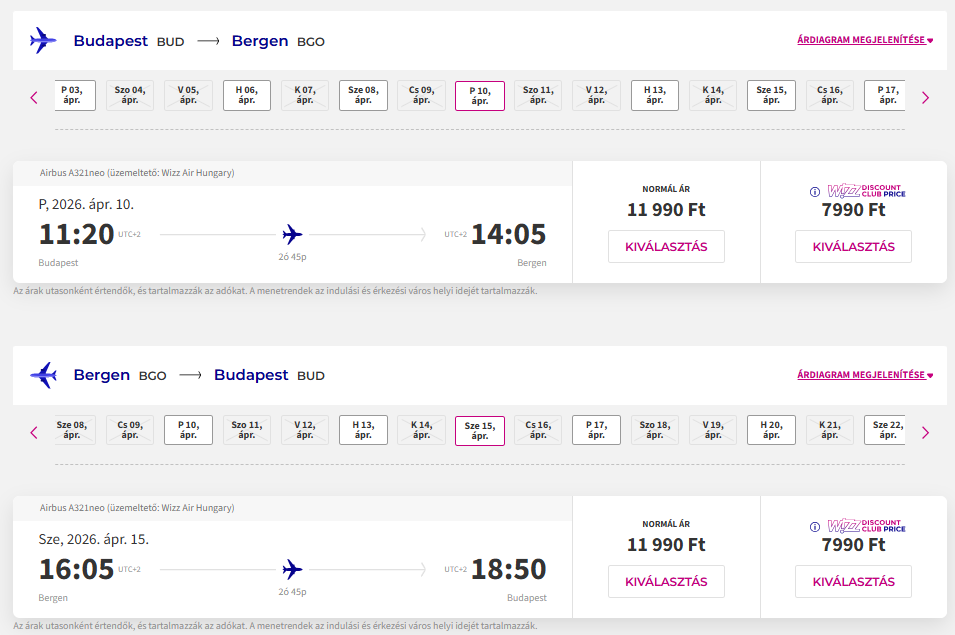The width and height of the screenshot is (955, 635).
Task: Select outbound date Sze 08, ápr.
Action: point(363,95)
